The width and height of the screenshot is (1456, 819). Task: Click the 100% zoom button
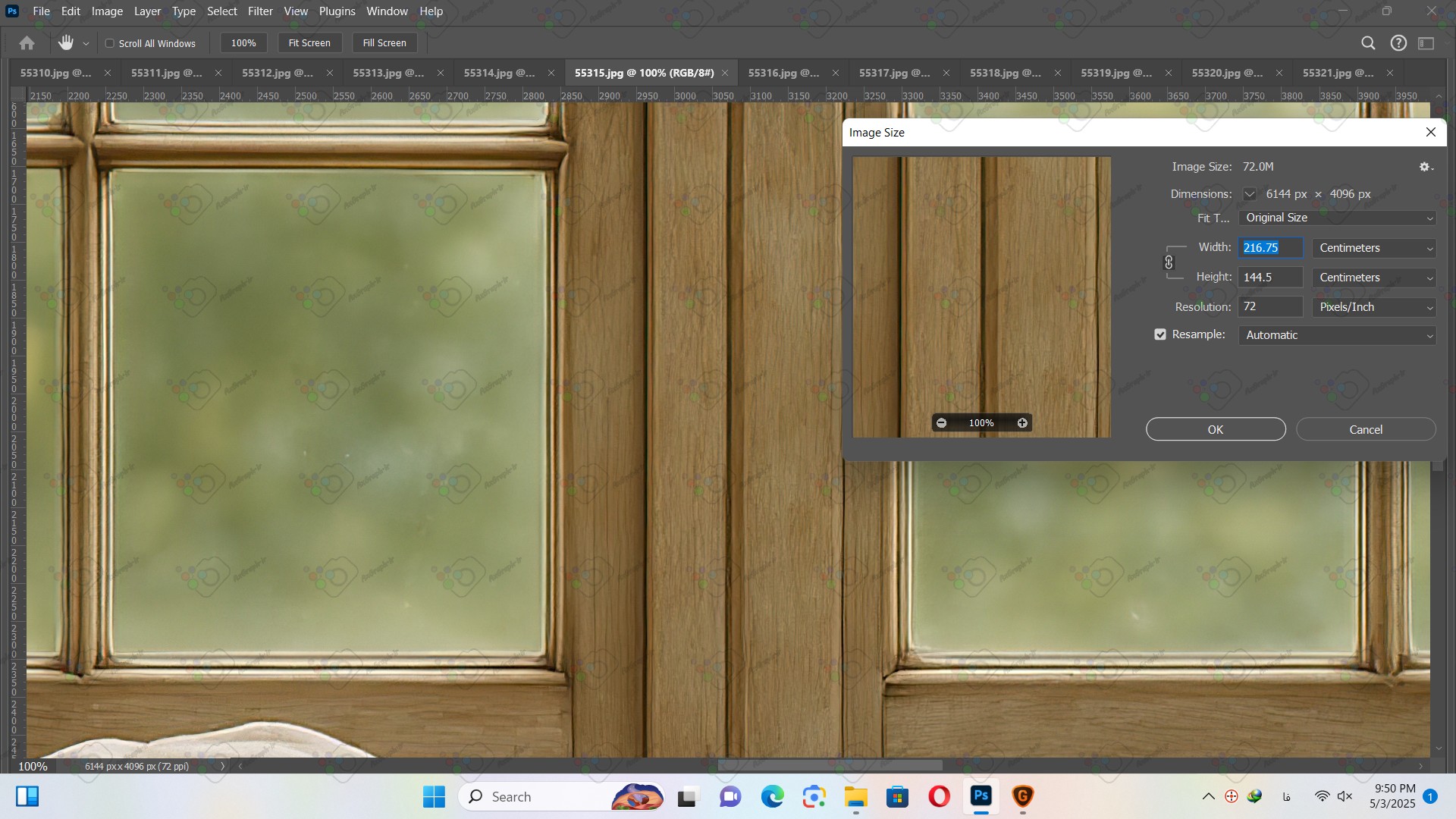(243, 43)
